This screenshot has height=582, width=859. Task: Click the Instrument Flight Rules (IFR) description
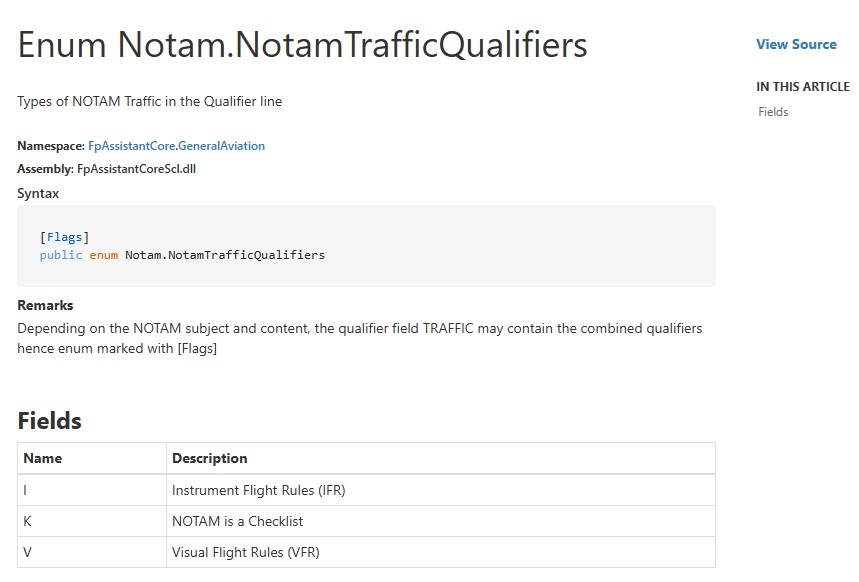tap(258, 490)
